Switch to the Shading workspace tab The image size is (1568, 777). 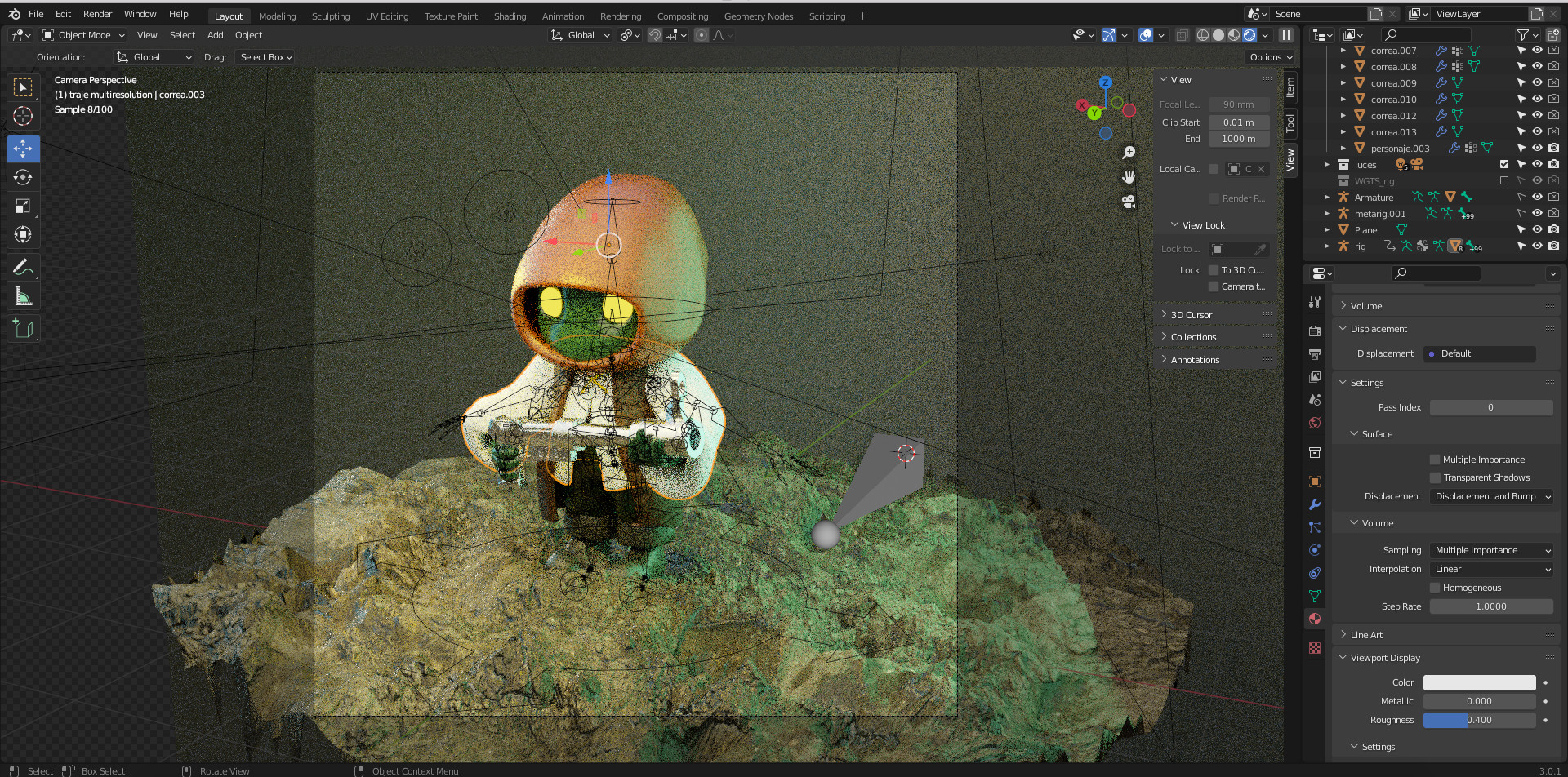(x=510, y=16)
